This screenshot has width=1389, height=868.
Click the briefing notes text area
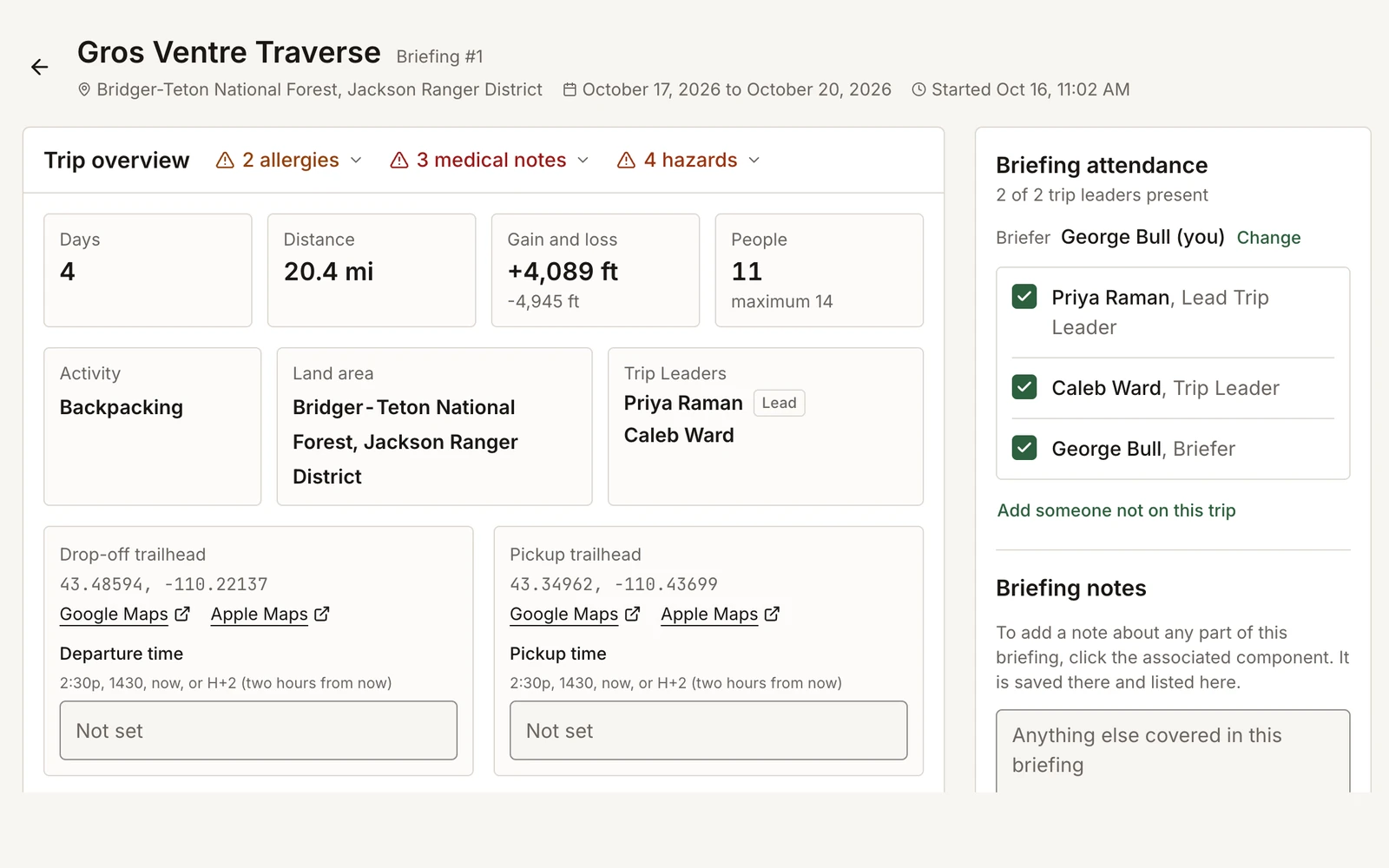(x=1173, y=751)
